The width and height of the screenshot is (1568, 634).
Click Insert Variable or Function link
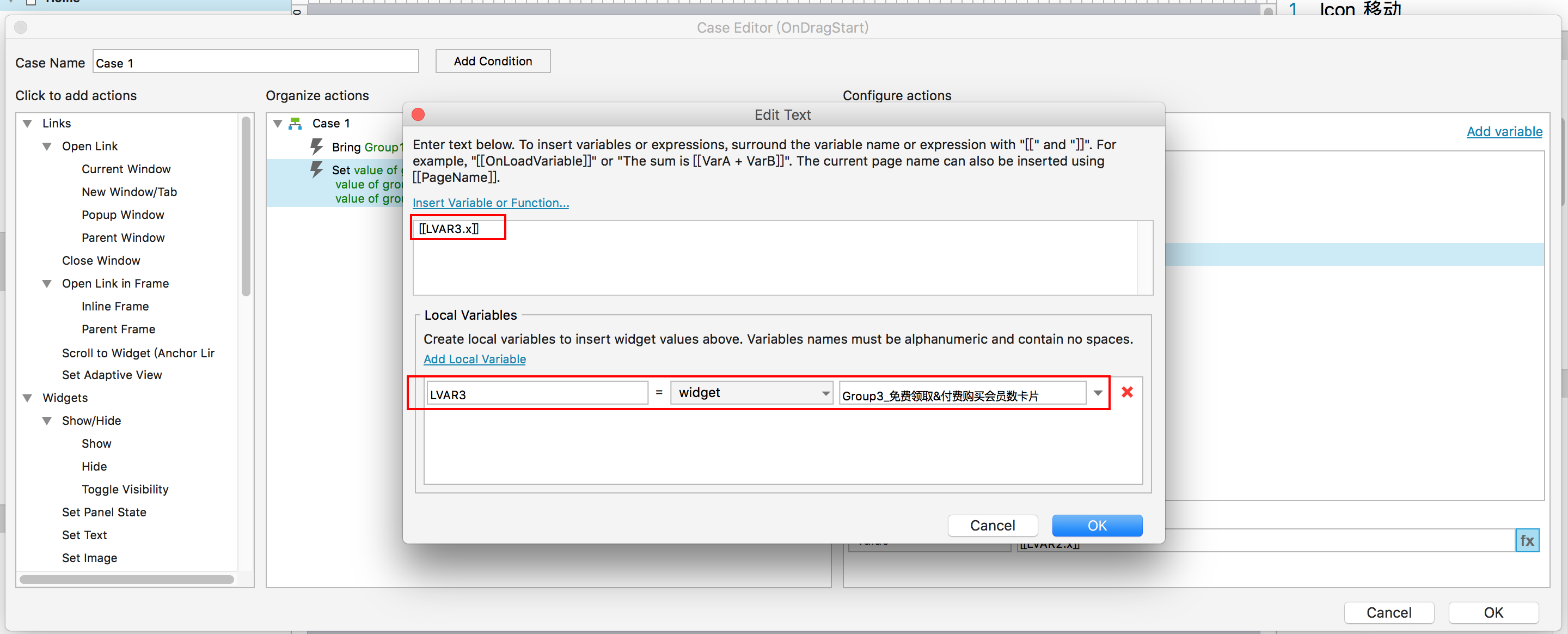tap(490, 203)
